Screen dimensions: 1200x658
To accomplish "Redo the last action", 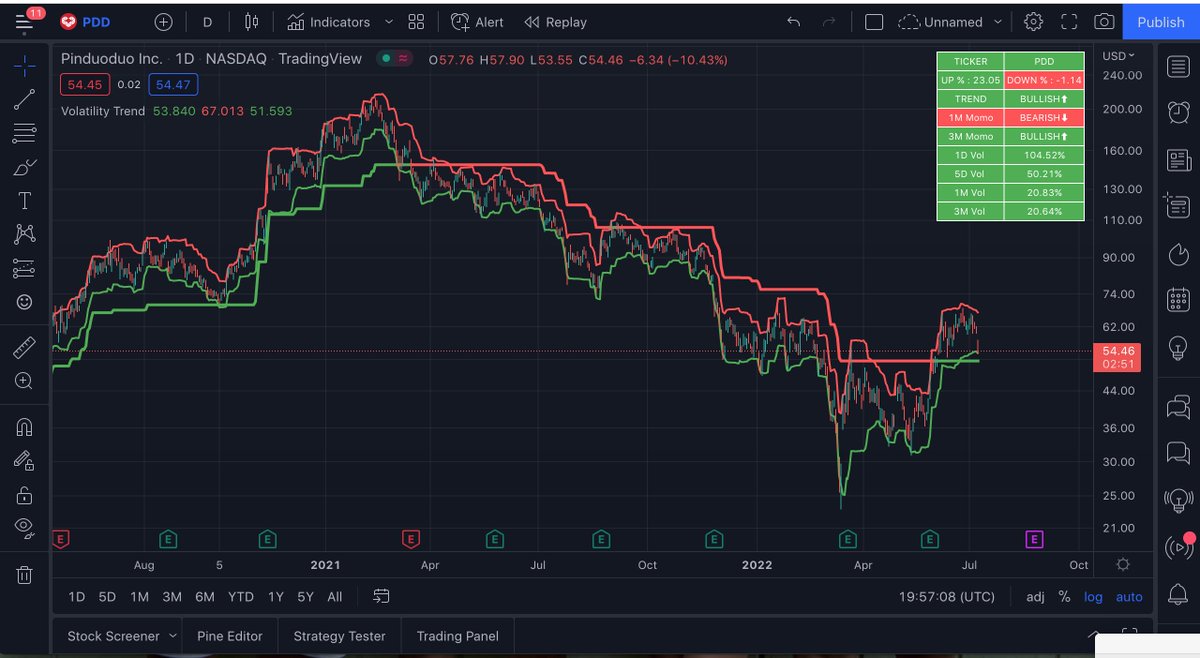I will pyautogui.click(x=828, y=21).
